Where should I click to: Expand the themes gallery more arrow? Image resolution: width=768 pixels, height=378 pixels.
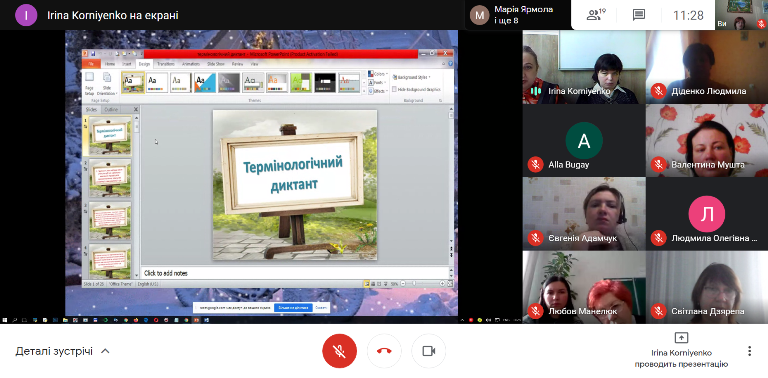364,91
